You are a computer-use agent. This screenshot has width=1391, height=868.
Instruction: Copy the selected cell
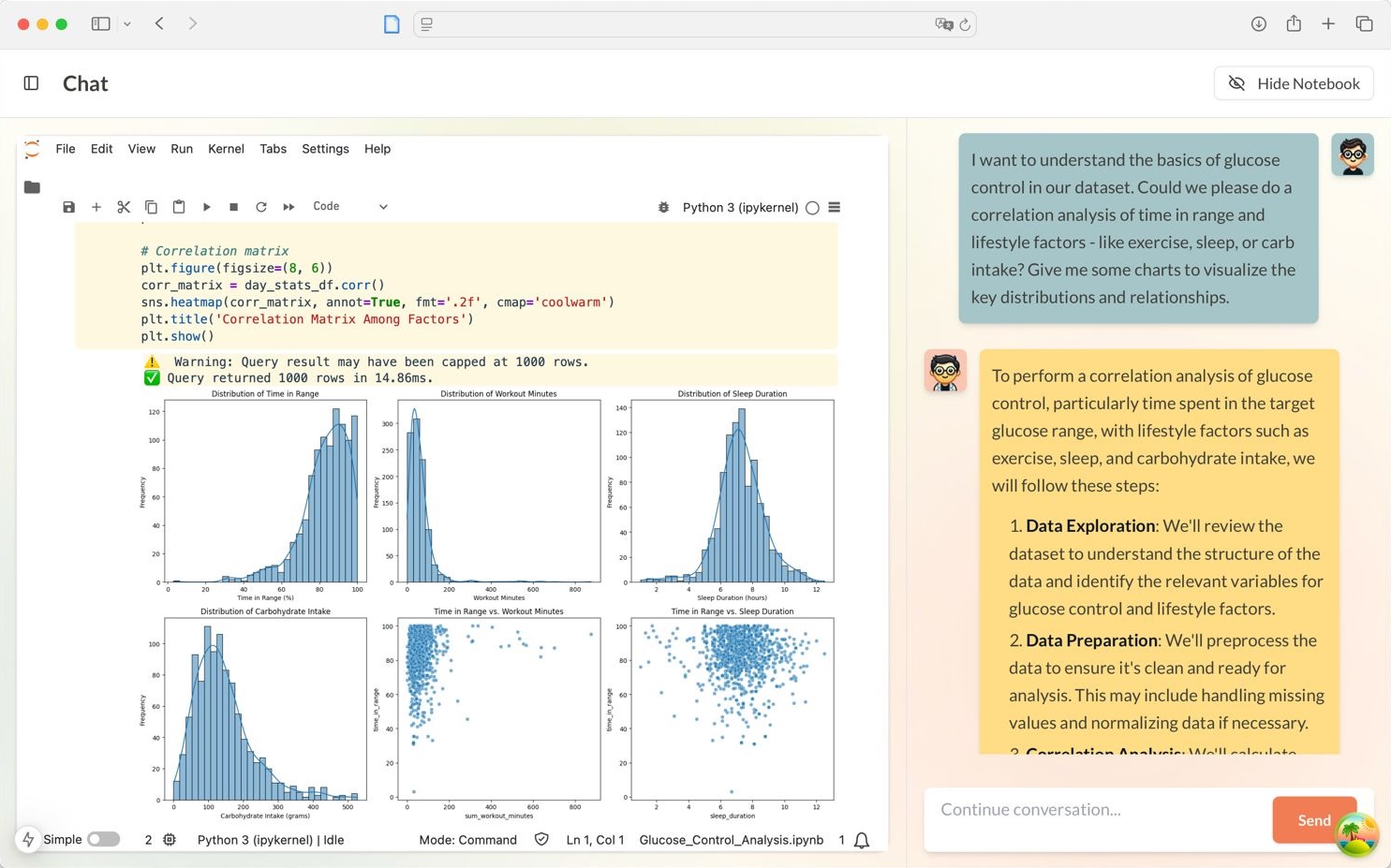coord(151,206)
